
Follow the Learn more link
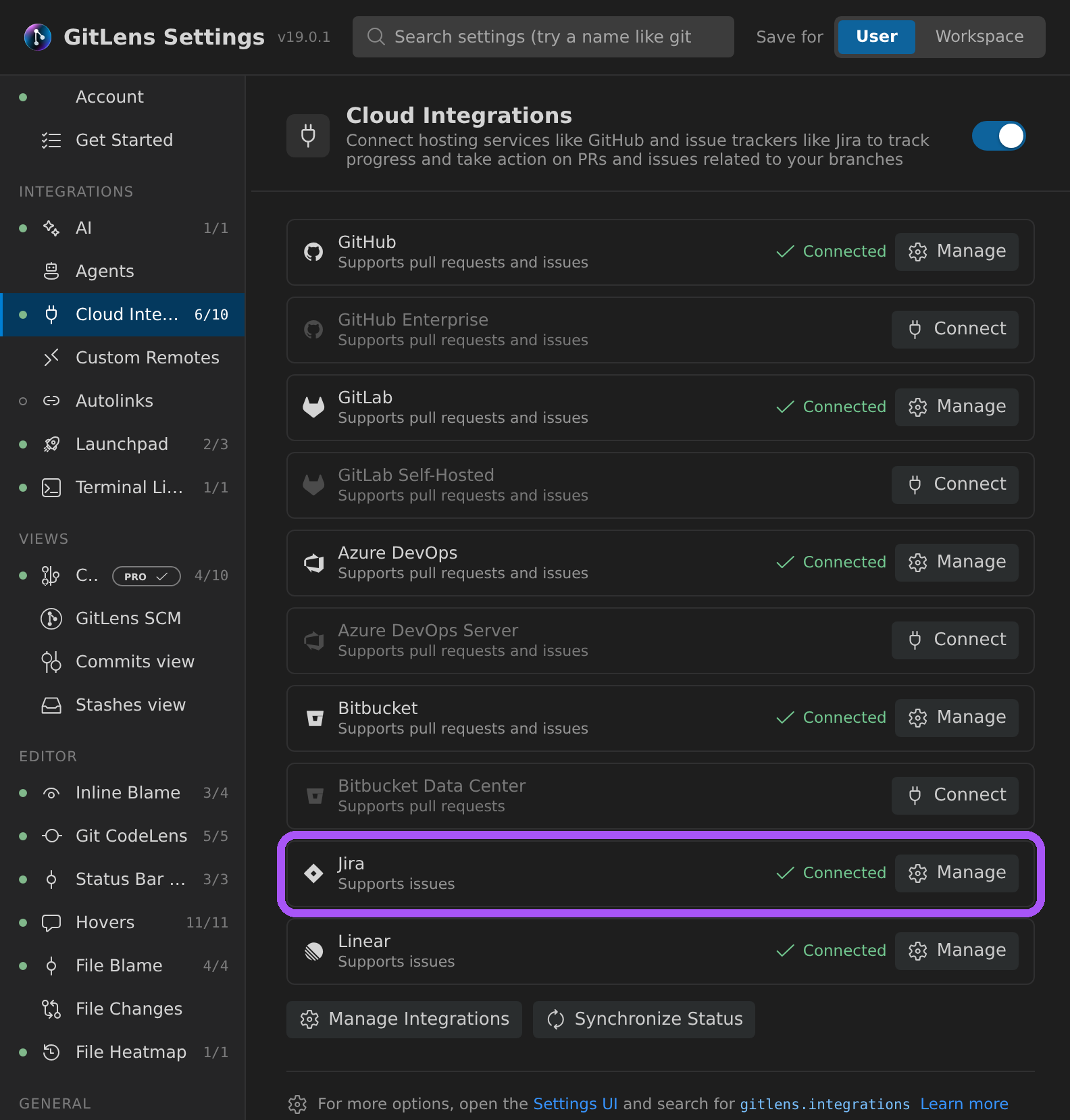pyautogui.click(x=964, y=1104)
